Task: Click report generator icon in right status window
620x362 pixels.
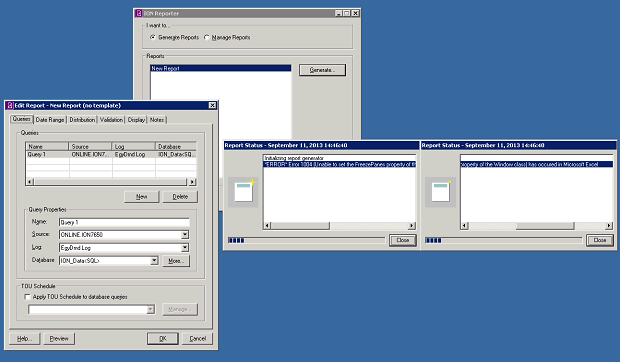Action: pyautogui.click(x=440, y=192)
